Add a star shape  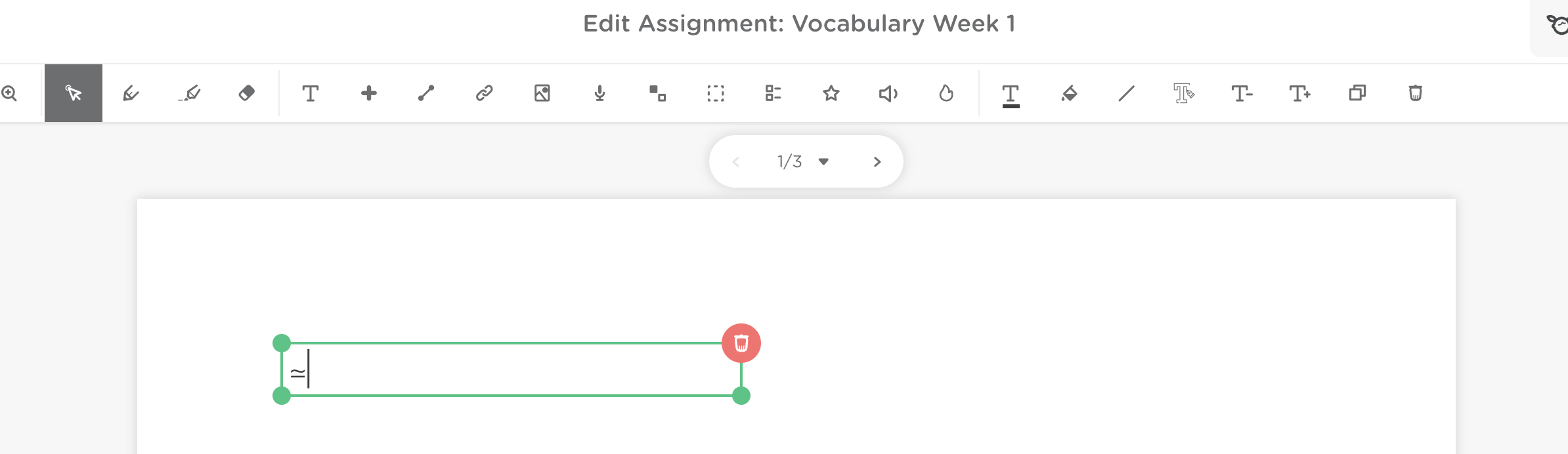coord(831,93)
